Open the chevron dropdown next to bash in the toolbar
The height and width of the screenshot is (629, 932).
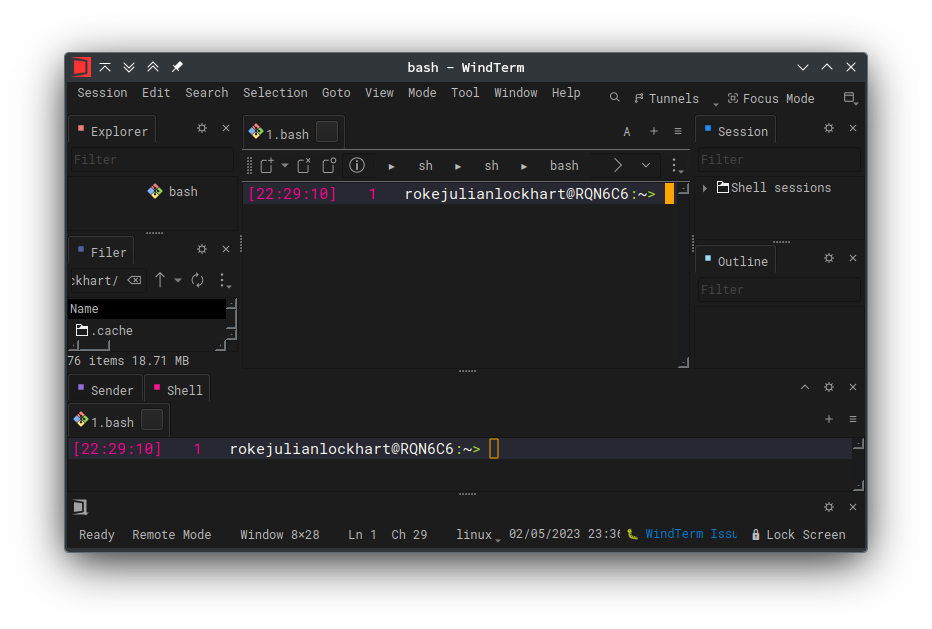645,166
